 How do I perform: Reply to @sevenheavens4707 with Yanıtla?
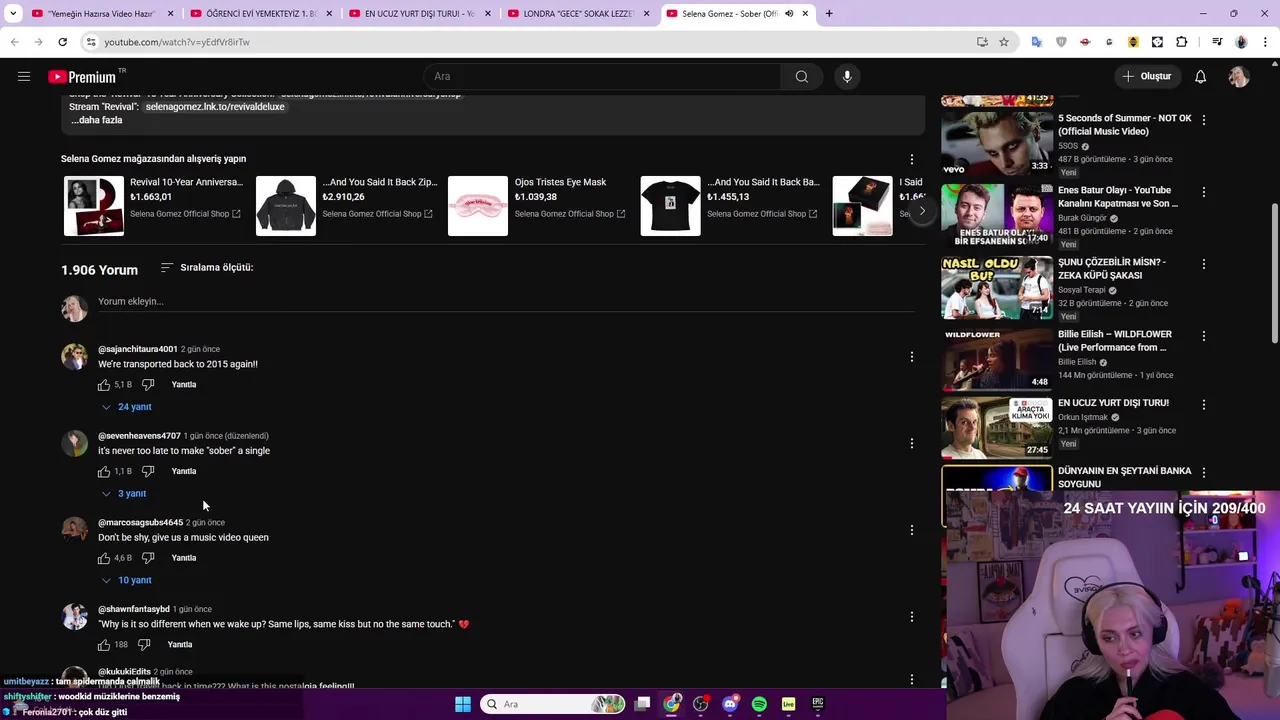184,471
